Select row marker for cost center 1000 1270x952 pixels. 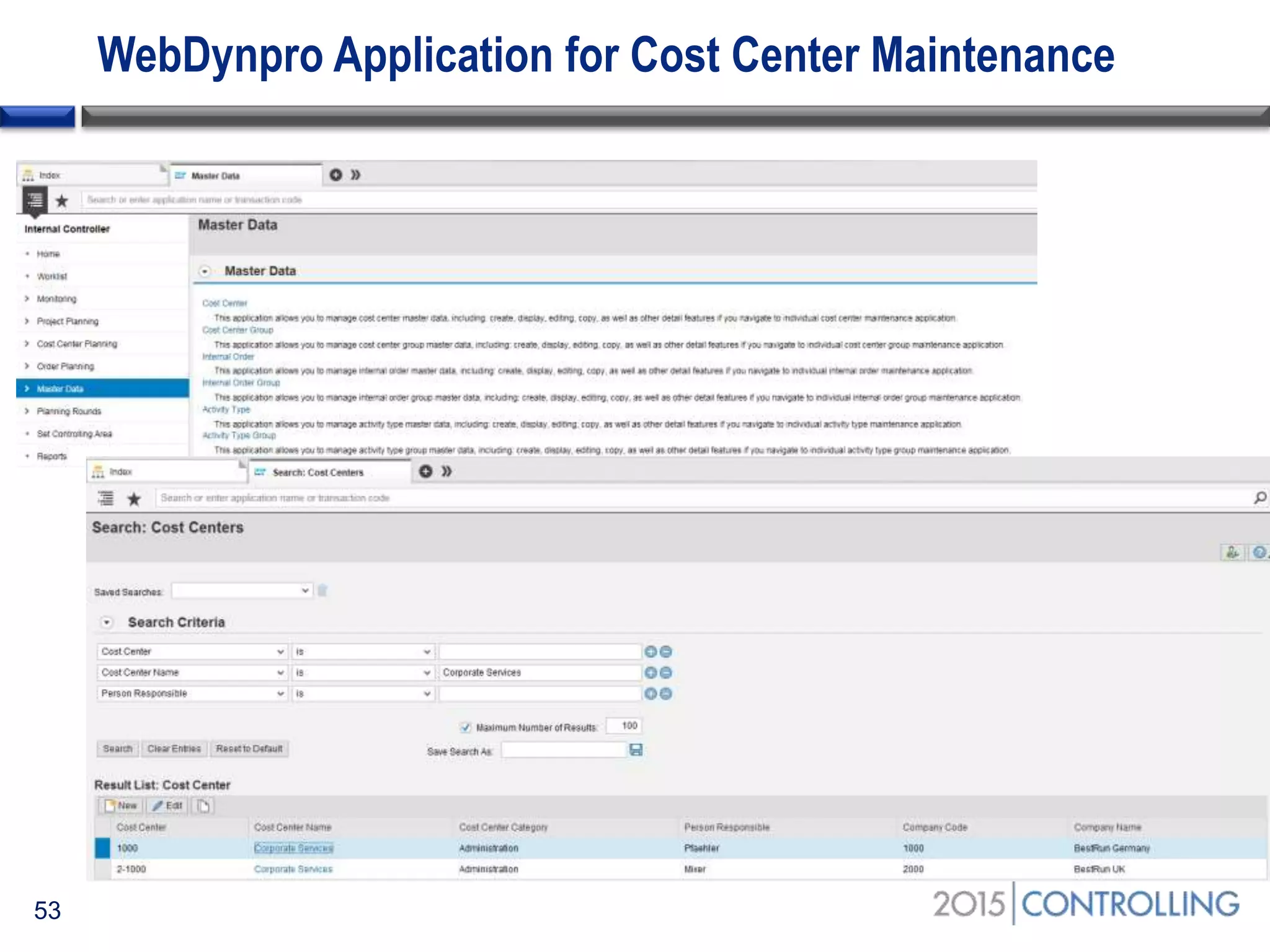pyautogui.click(x=102, y=848)
